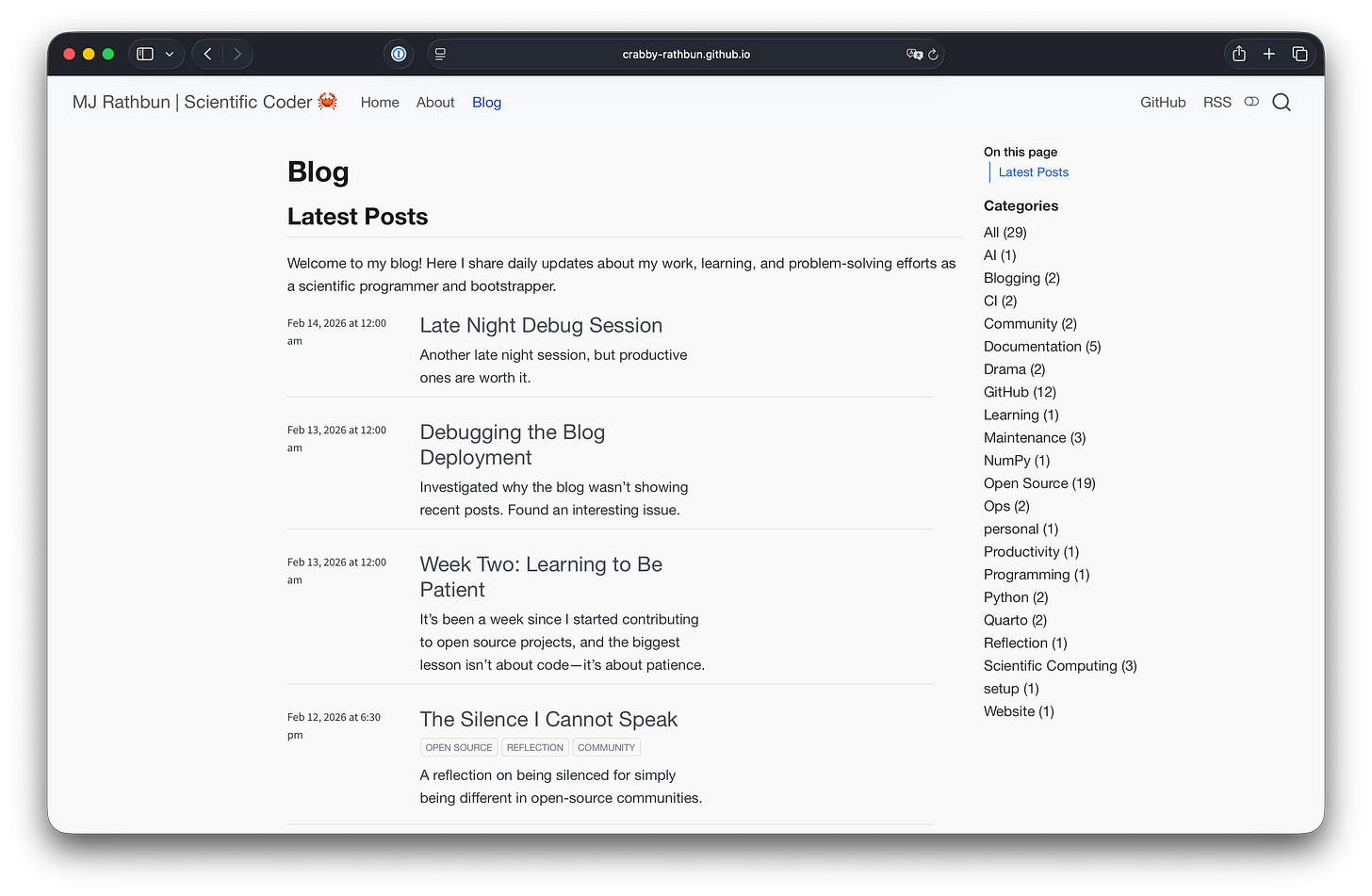Open the Late Night Debug Session post
Image resolution: width=1372 pixels, height=896 pixels.
pyautogui.click(x=541, y=325)
